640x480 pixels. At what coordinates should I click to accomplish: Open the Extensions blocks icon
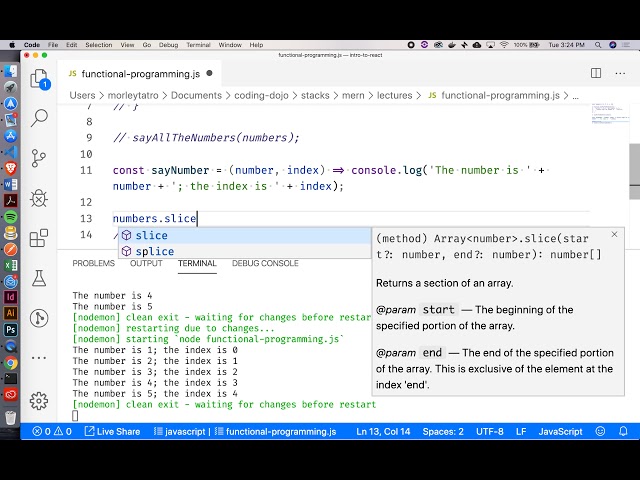coord(39,238)
